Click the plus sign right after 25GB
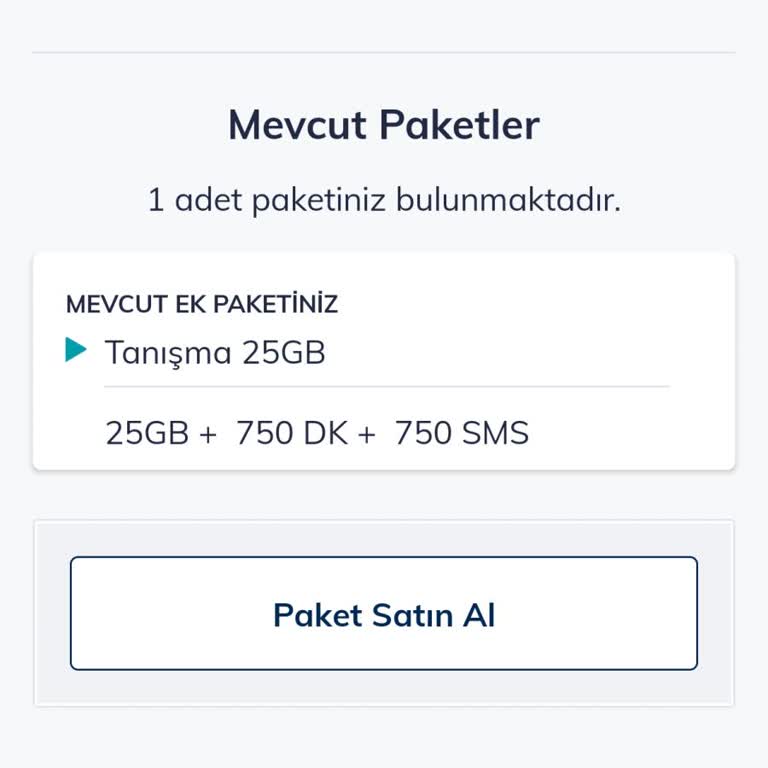 (208, 435)
